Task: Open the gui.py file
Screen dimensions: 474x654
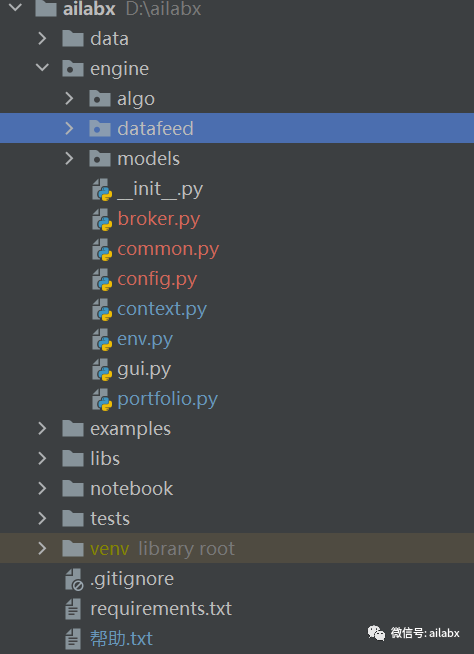Action: point(144,370)
